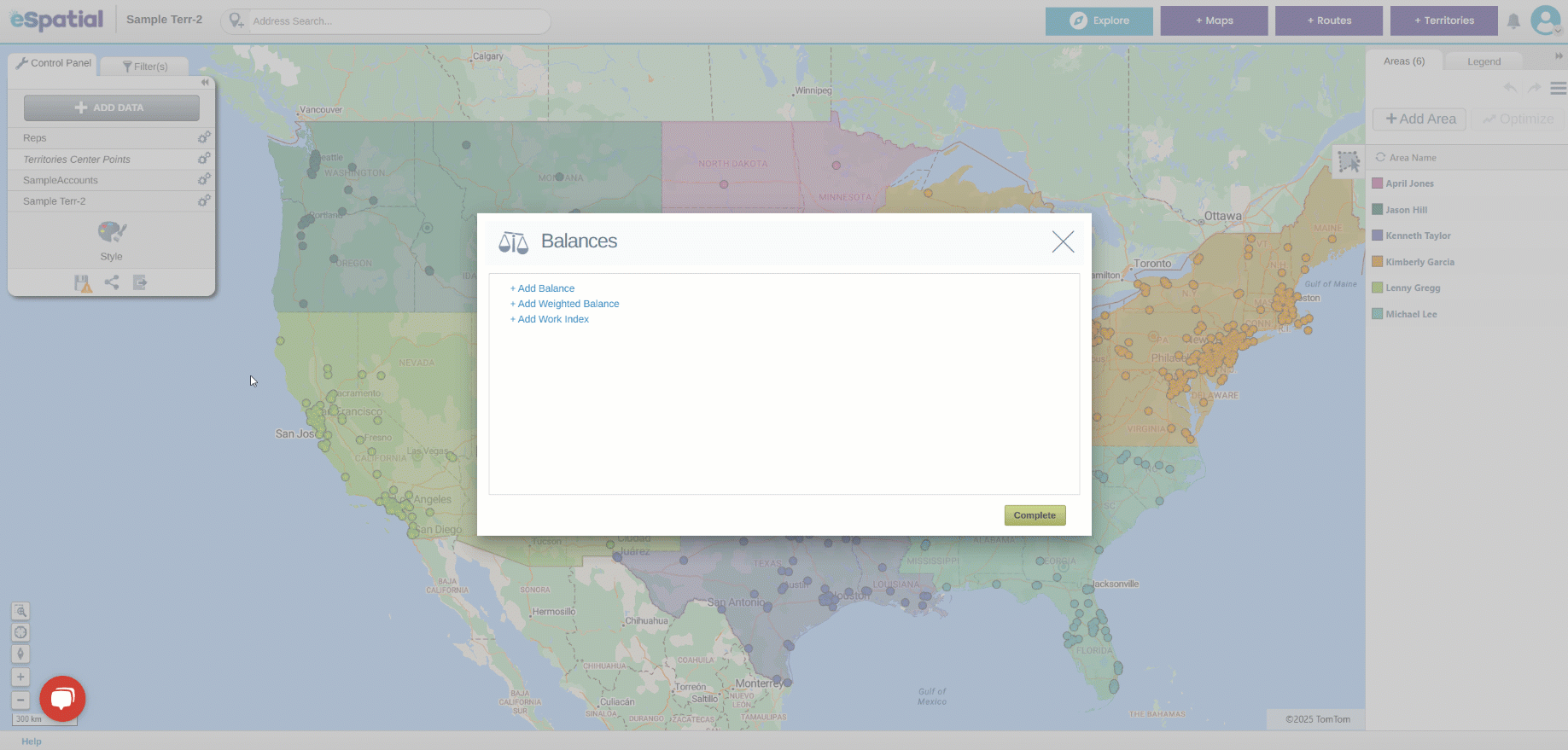
Task: Open the + Territories menu
Action: point(1443,20)
